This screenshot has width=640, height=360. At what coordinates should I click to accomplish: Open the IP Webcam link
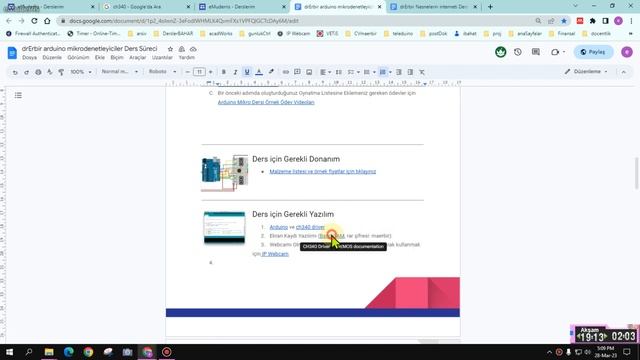point(275,254)
